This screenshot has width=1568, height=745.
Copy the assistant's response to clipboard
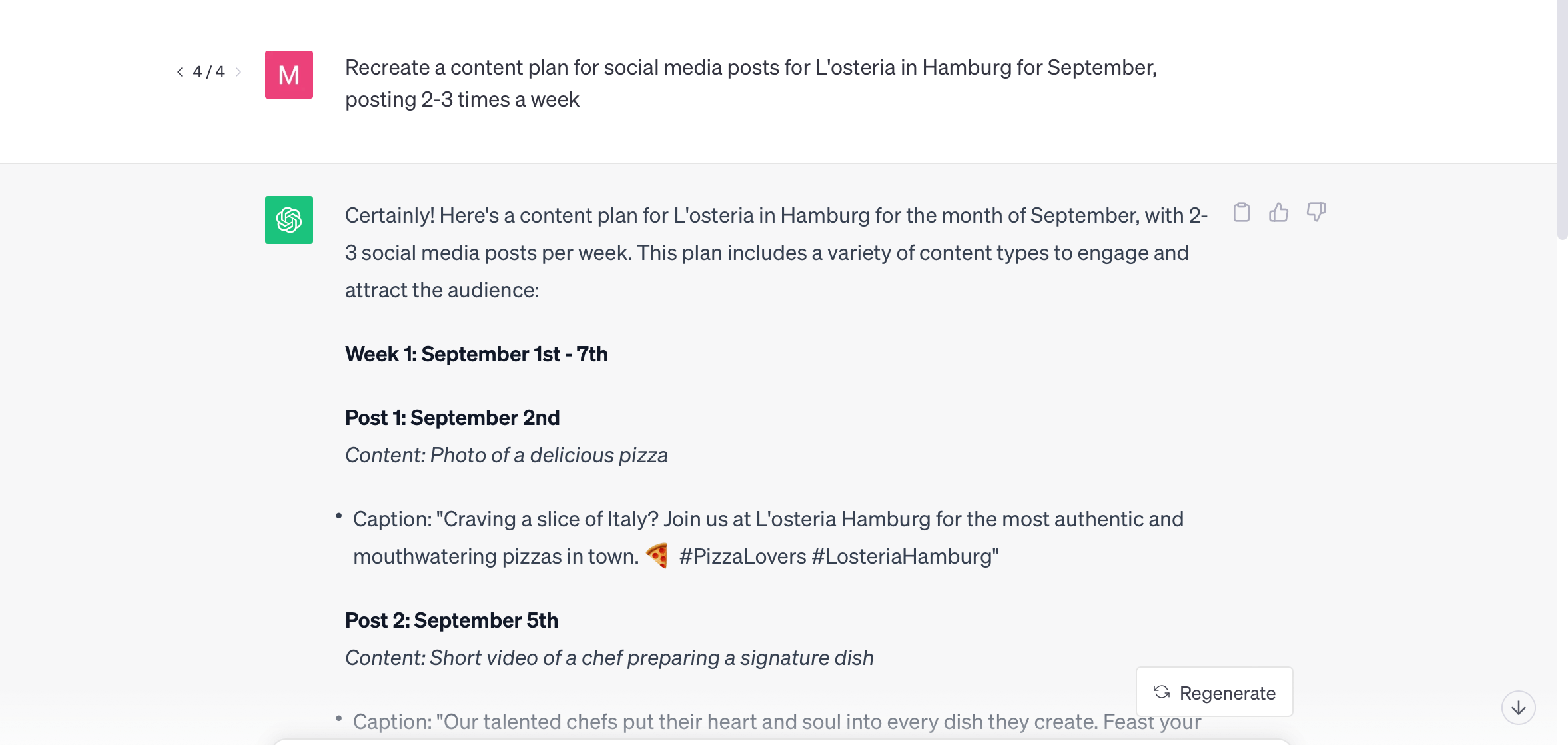tap(1242, 212)
